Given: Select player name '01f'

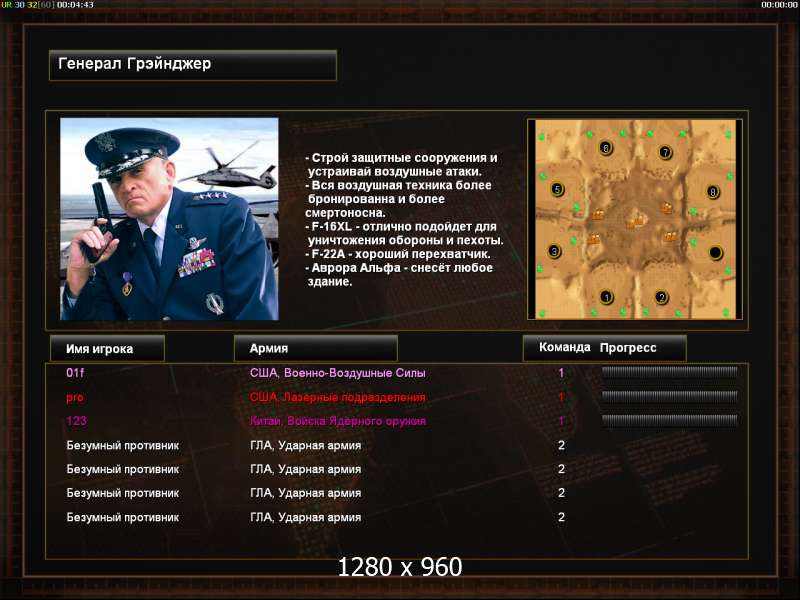Looking at the screenshot, I should click(75, 373).
